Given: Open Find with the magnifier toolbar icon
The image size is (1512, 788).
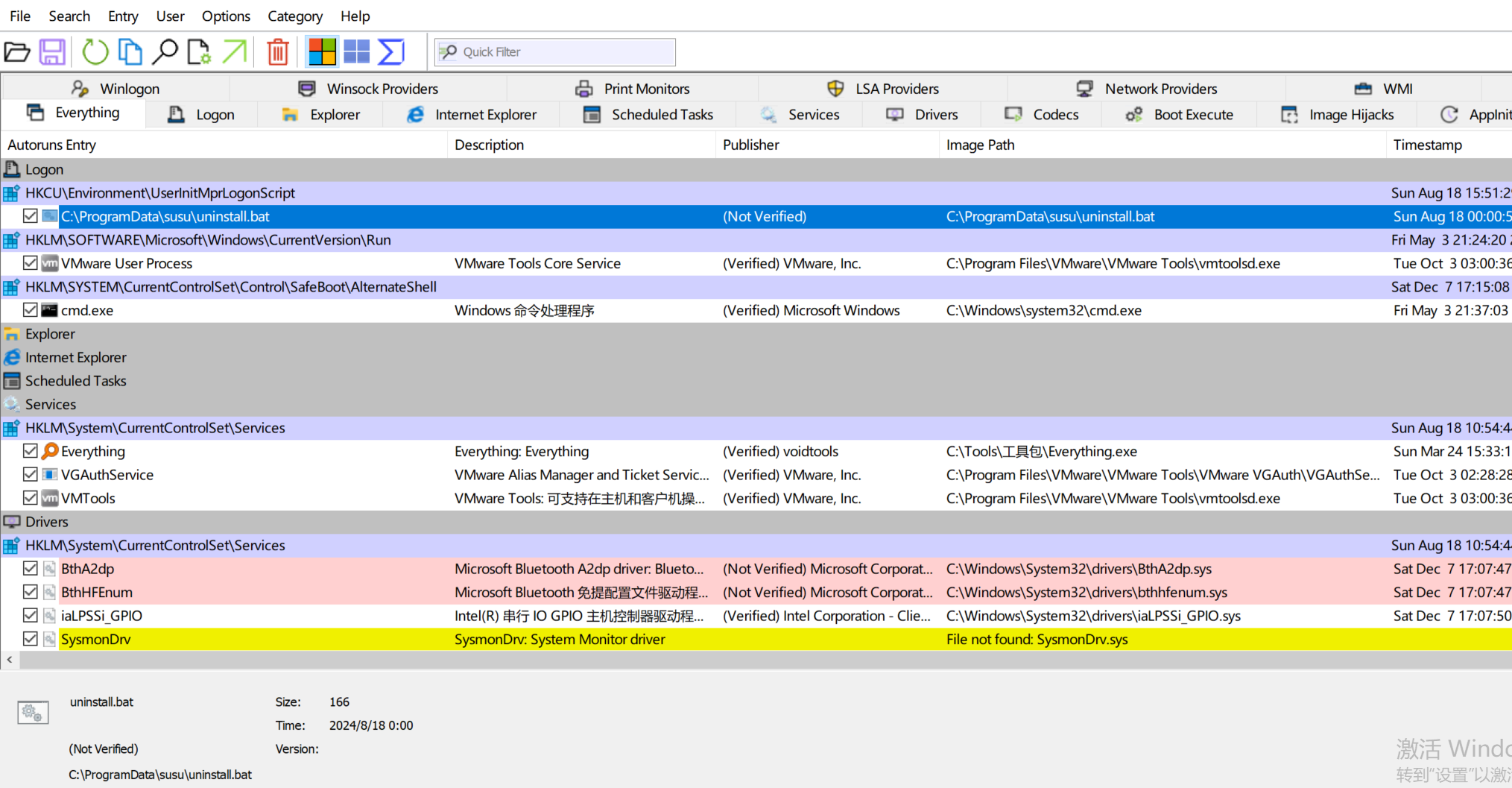Looking at the screenshot, I should [165, 52].
